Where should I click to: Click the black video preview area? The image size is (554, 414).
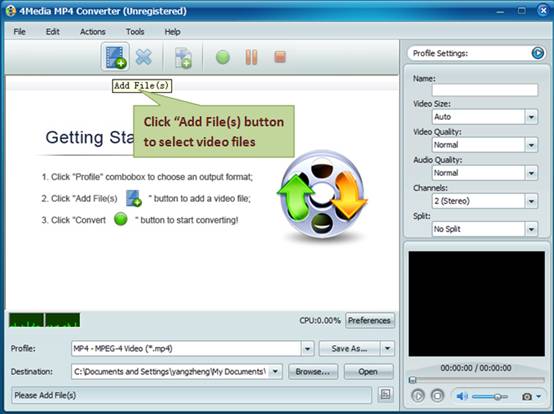click(x=477, y=304)
